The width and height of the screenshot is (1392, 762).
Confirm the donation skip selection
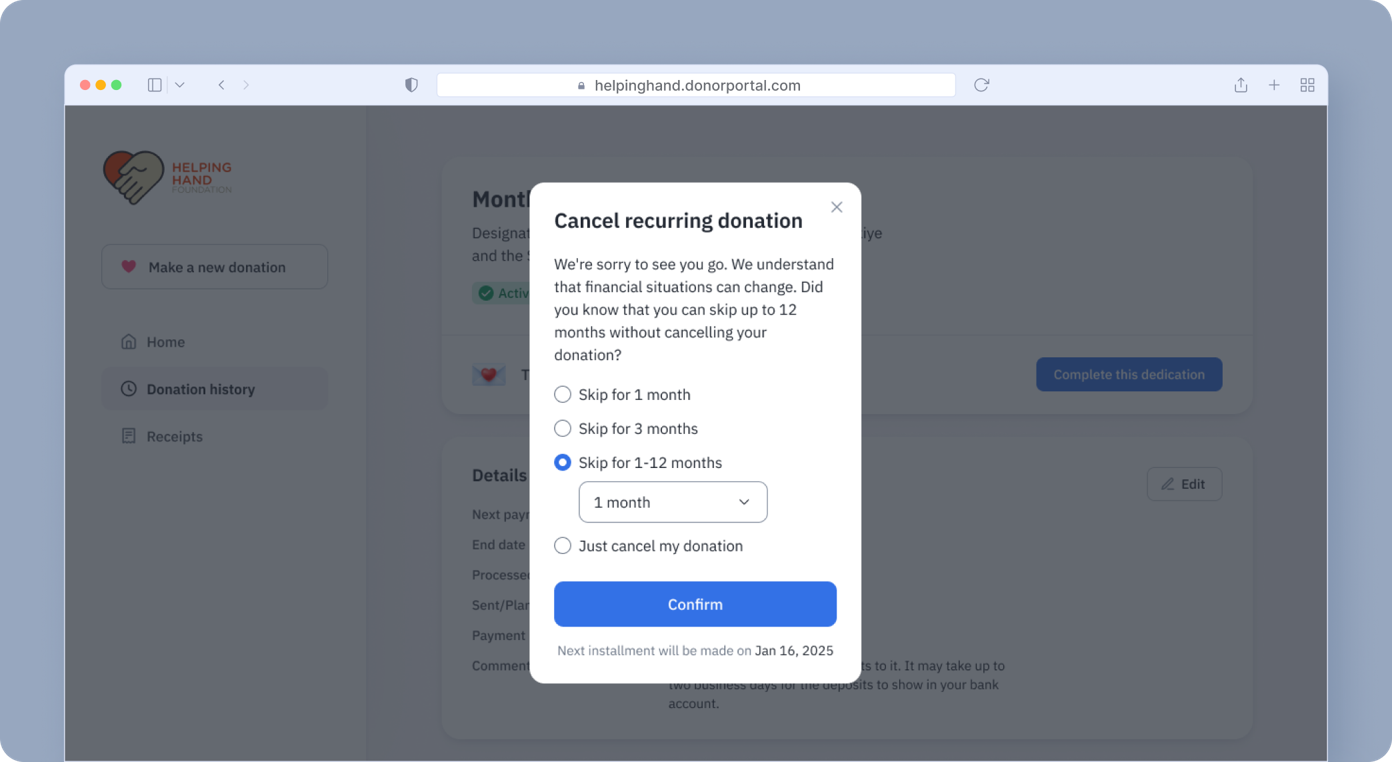tap(695, 604)
